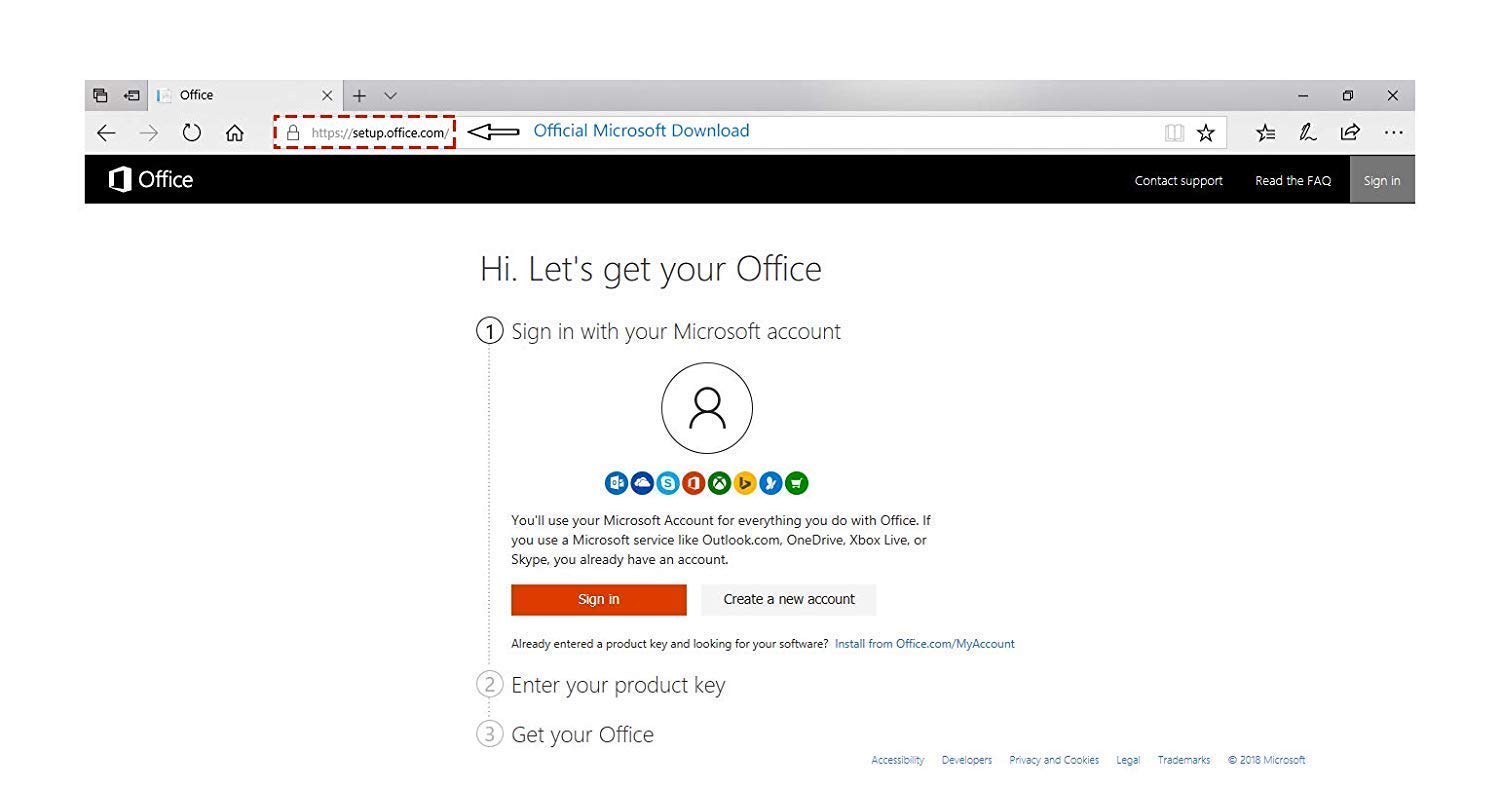Show tab previews chevron
The width and height of the screenshot is (1500, 789).
(x=390, y=96)
